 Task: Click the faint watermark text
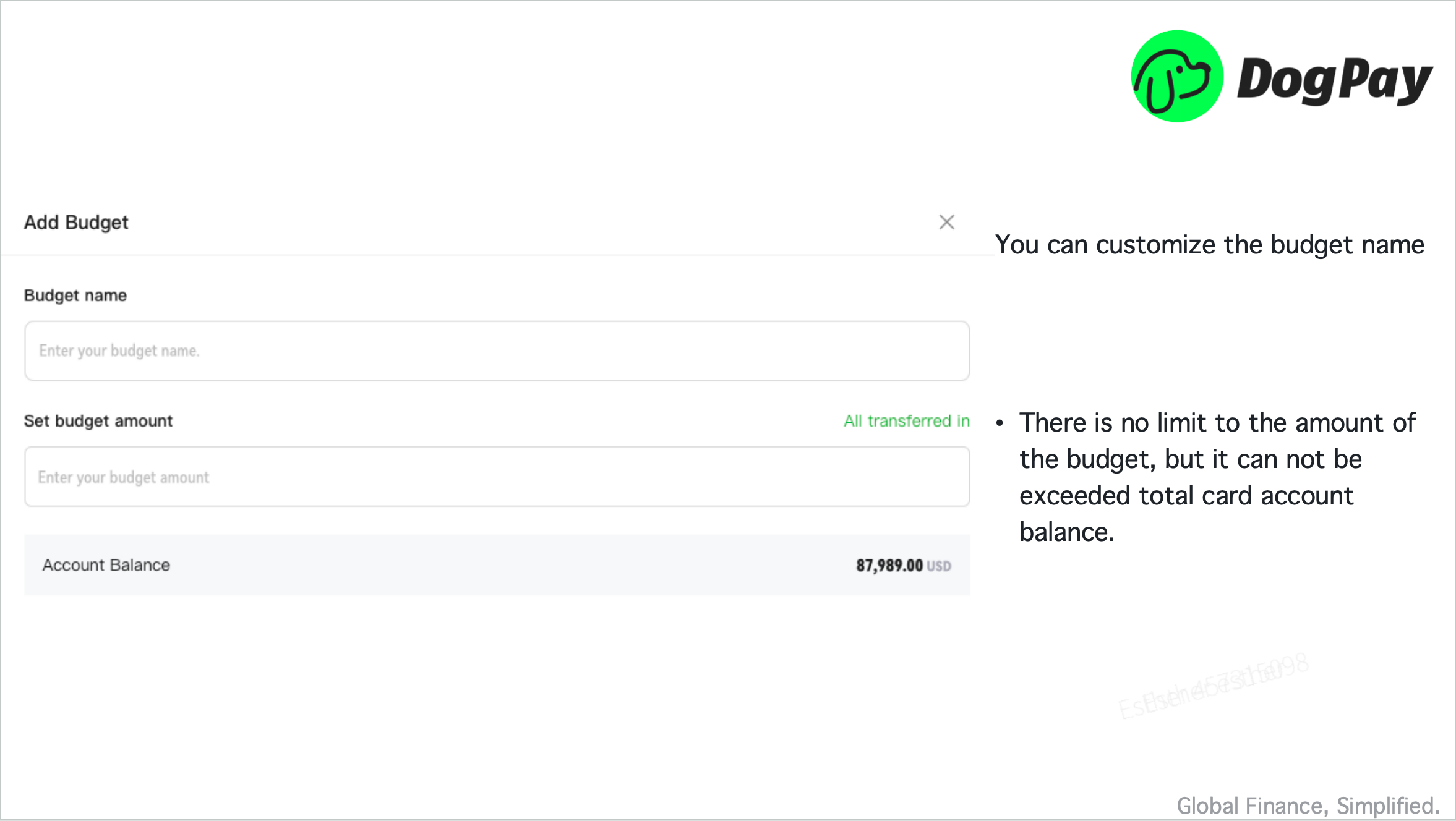coord(1214,686)
